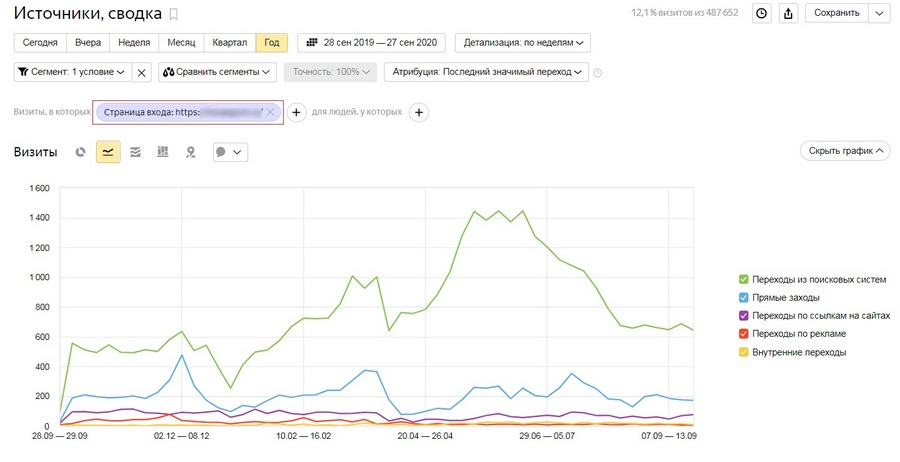Image resolution: width=900 pixels, height=462 pixels.
Task: Click the export/share icon
Action: 788,13
